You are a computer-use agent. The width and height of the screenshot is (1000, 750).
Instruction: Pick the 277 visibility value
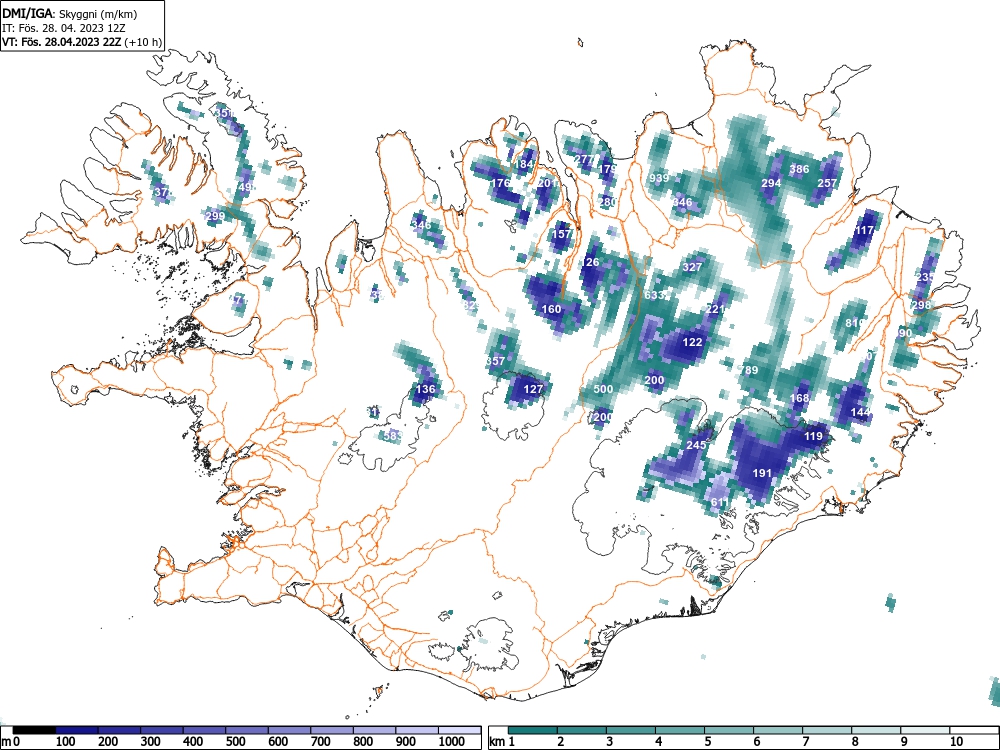coord(584,159)
